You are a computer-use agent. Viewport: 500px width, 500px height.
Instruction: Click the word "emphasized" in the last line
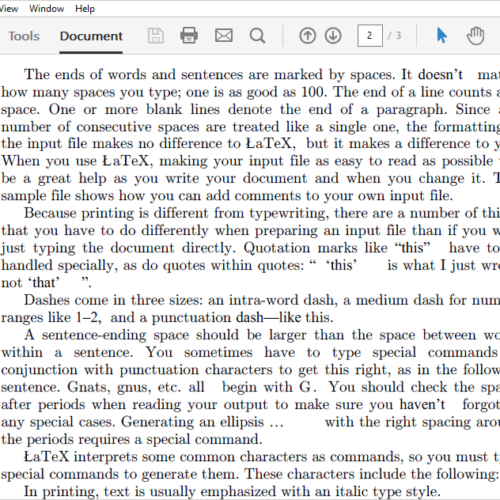238,492
